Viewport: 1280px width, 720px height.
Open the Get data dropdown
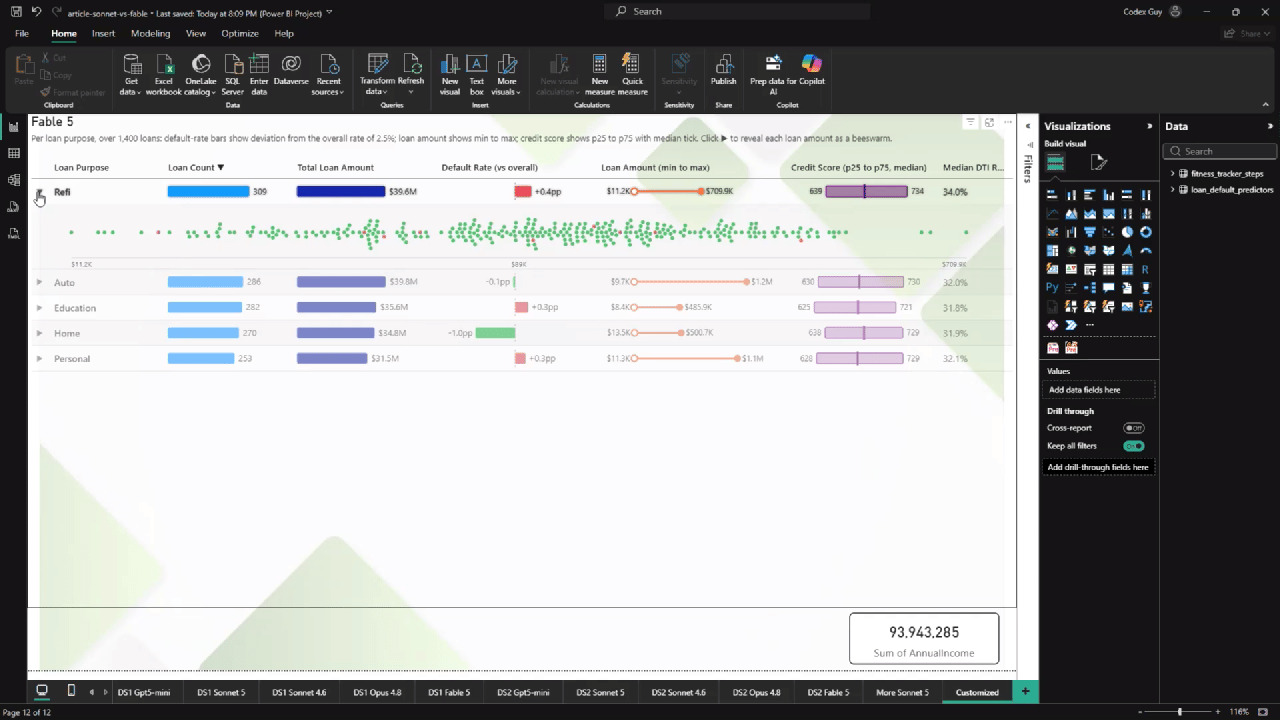click(131, 73)
